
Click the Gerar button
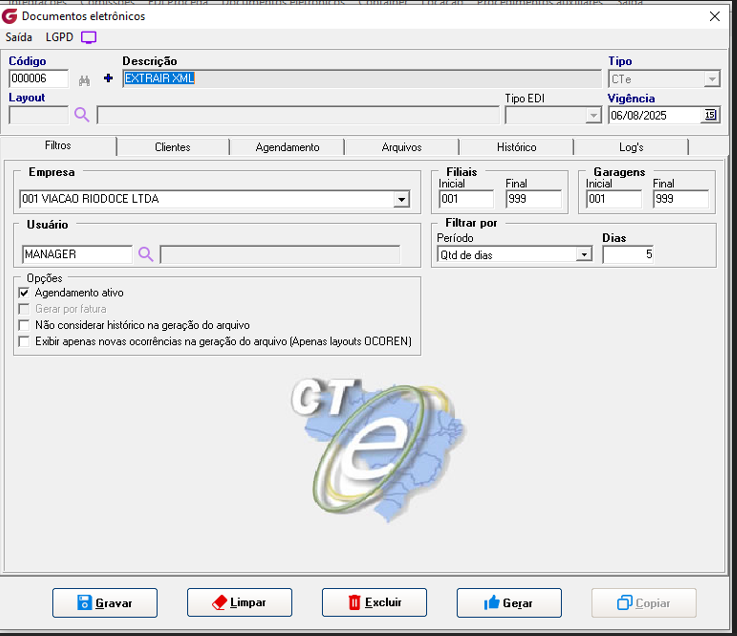(x=509, y=603)
